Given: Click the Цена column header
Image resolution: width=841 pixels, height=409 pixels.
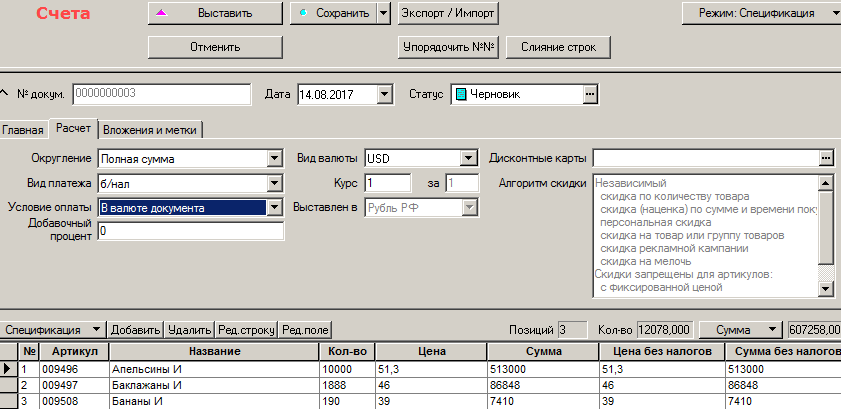Looking at the screenshot, I should (x=432, y=352).
